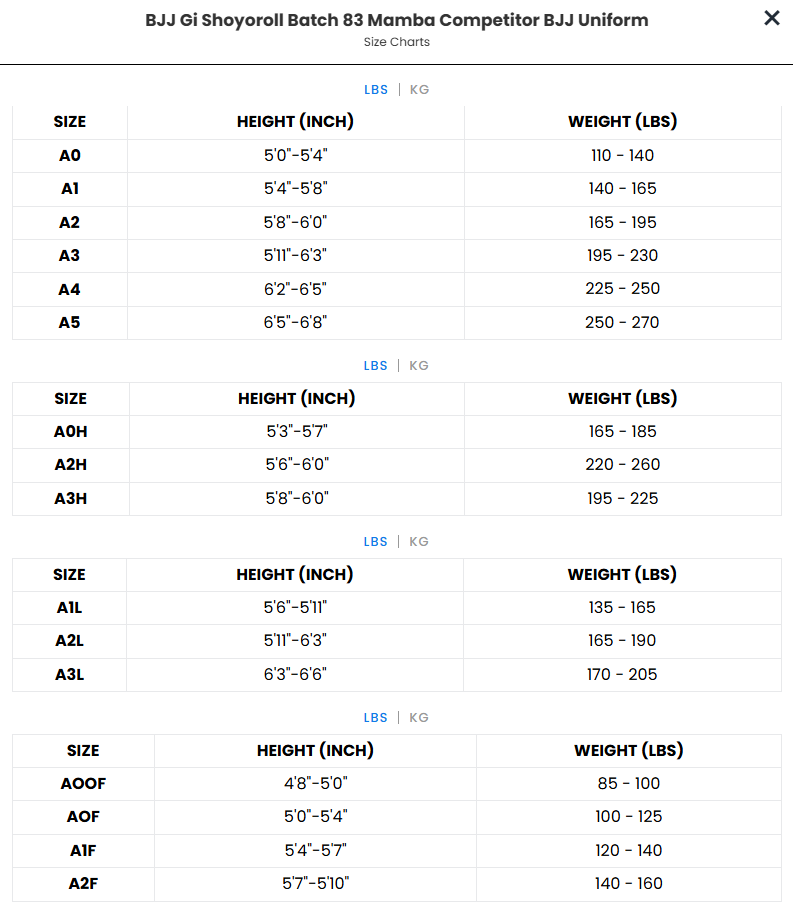Screen dimensions: 793x915
Task: Select LBS above the A1L table
Action: [376, 542]
